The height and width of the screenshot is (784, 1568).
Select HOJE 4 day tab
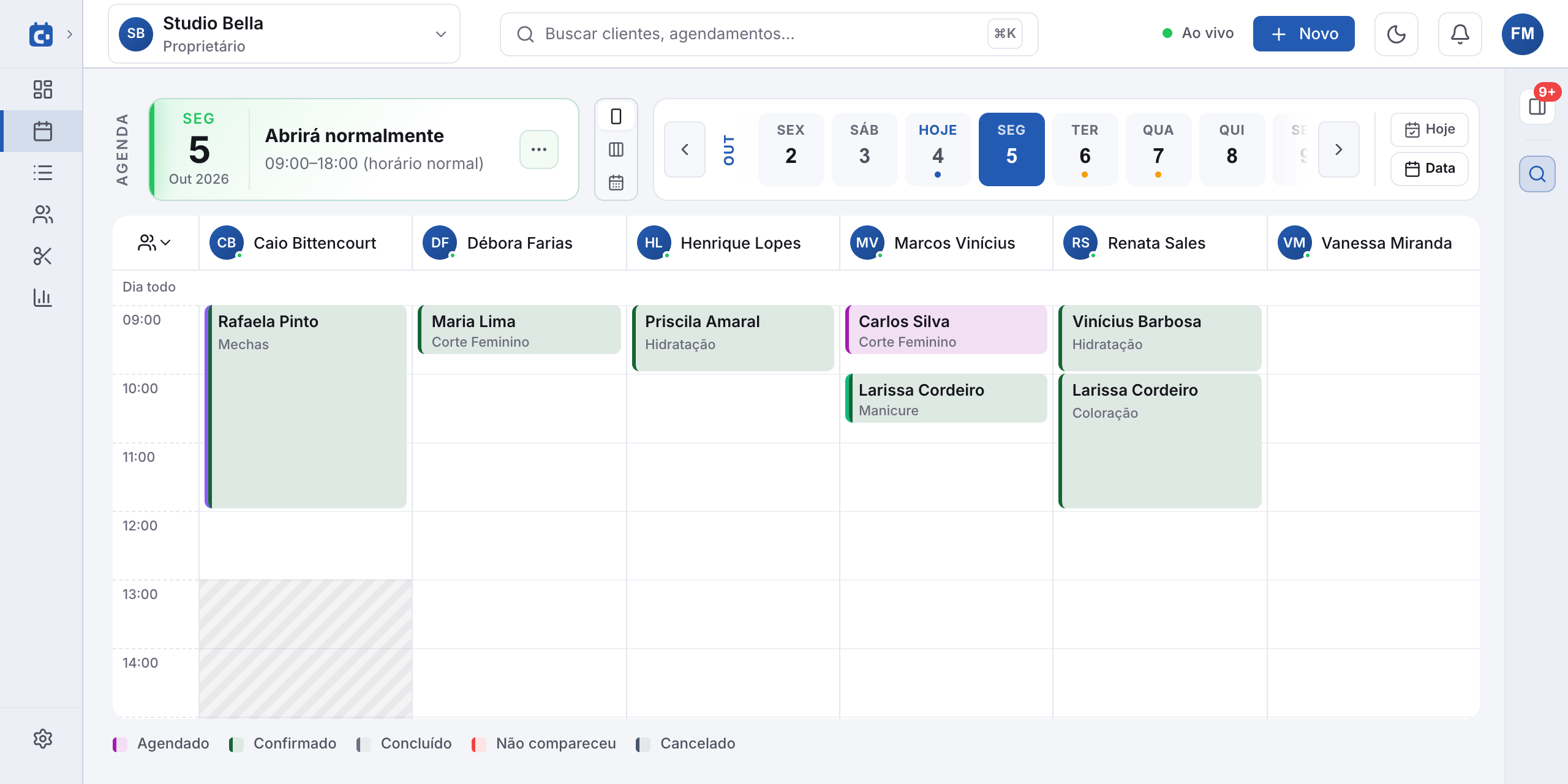[938, 149]
